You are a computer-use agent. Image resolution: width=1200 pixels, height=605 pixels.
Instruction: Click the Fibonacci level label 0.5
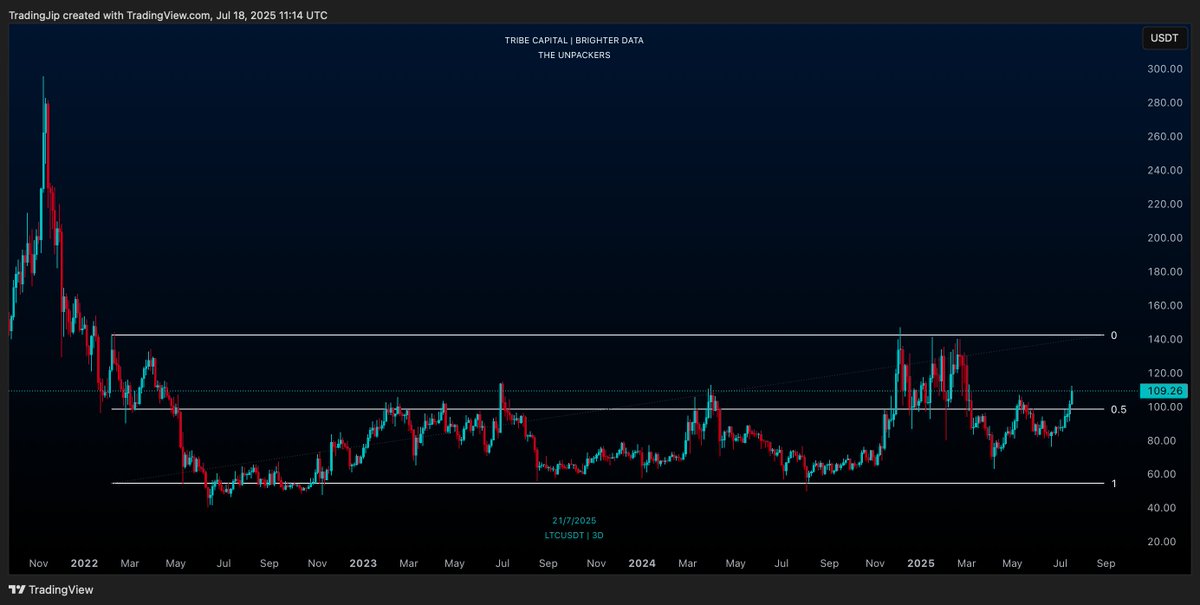(x=1117, y=410)
